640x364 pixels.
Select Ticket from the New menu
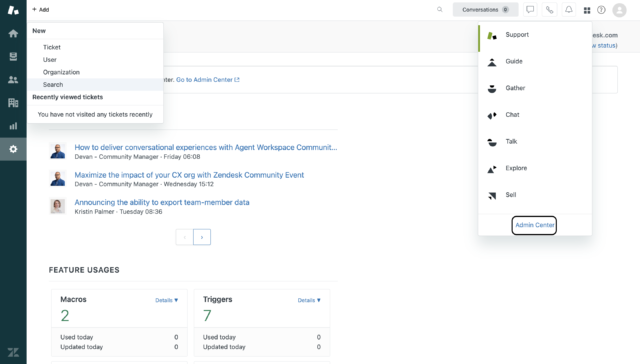coord(51,47)
